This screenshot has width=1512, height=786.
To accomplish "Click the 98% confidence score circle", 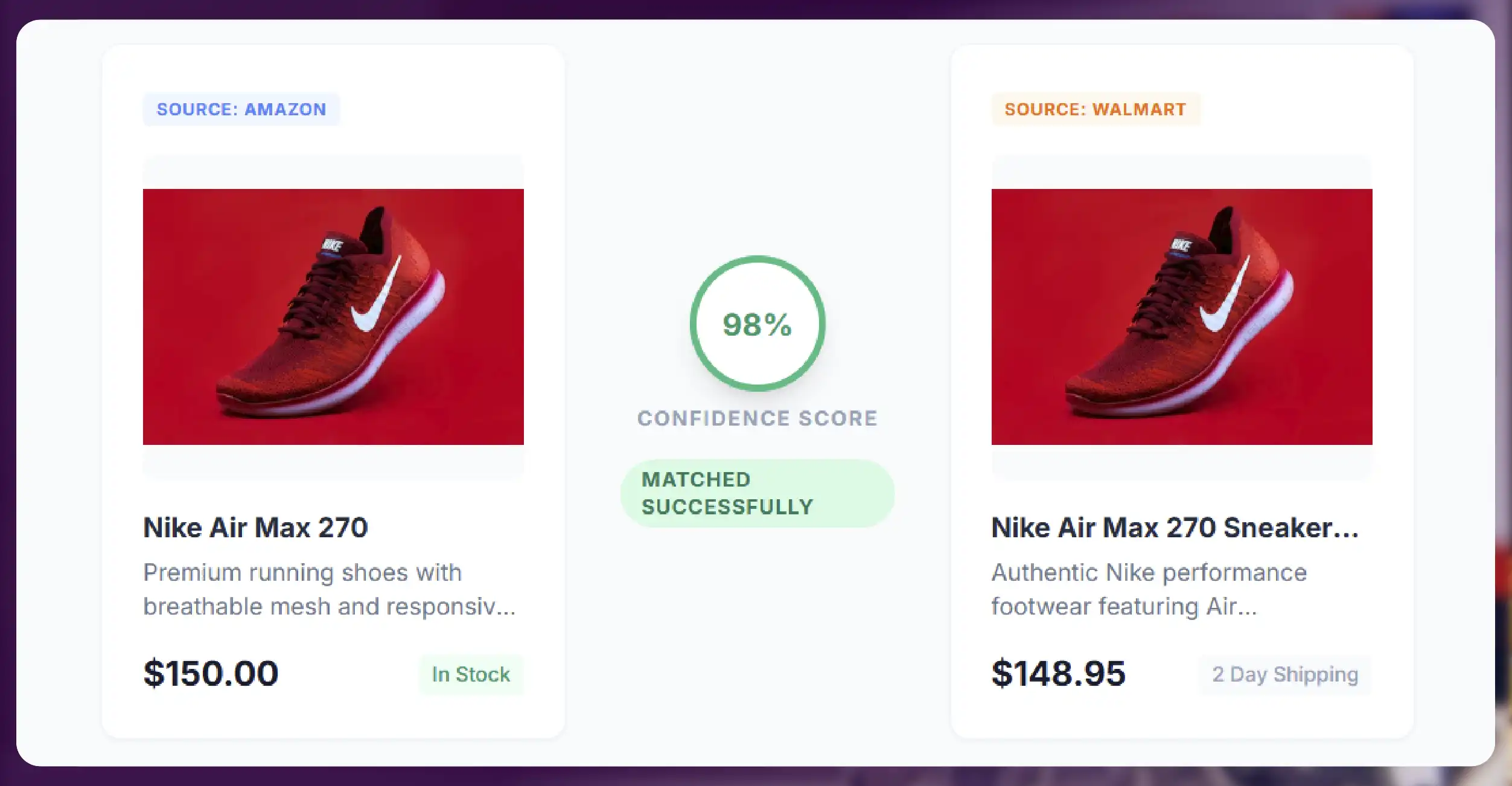I will (x=757, y=324).
